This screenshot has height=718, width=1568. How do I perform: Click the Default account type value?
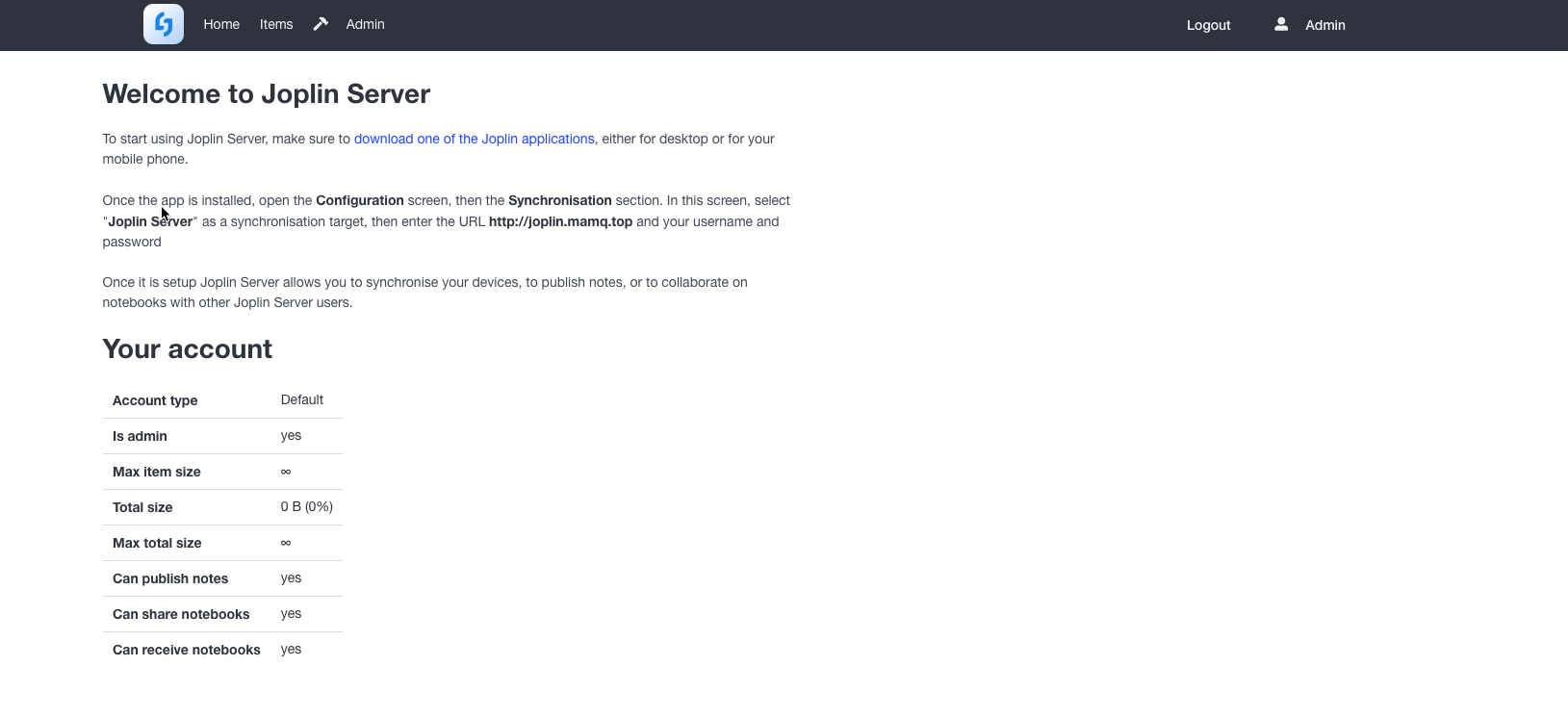click(x=302, y=399)
